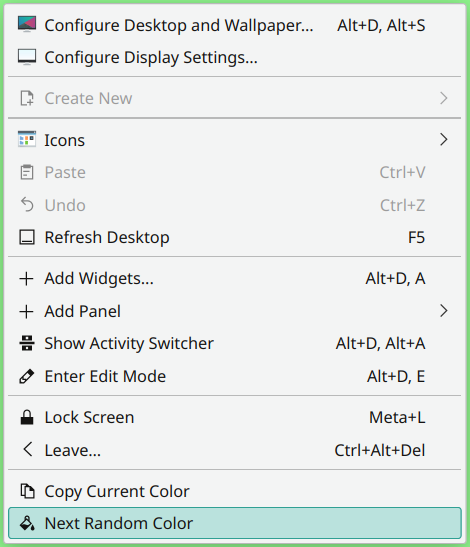
Task: Click the Copy Current Color clipboard icon
Action: [x=27, y=491]
